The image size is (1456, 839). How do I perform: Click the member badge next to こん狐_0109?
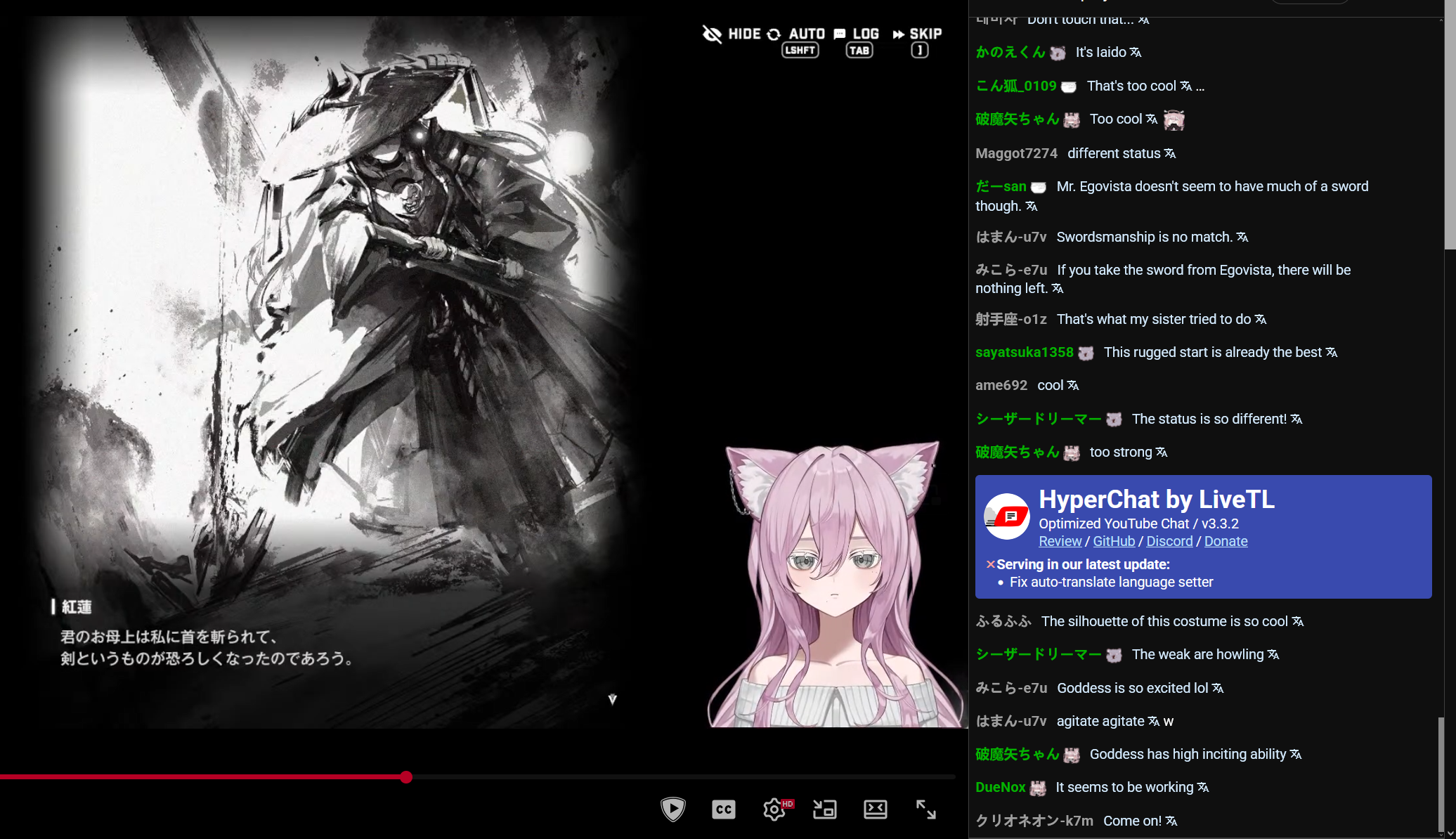1068,86
